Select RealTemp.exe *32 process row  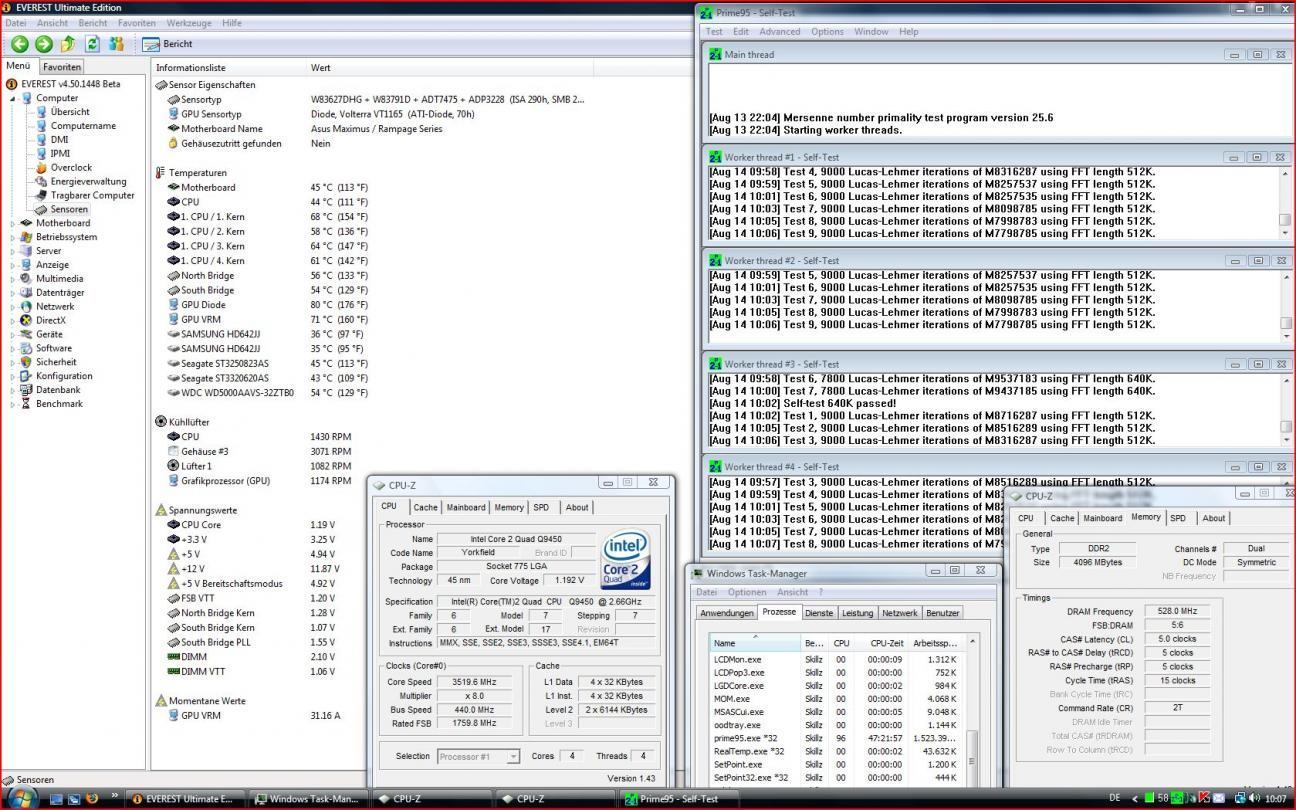pyautogui.click(x=835, y=751)
